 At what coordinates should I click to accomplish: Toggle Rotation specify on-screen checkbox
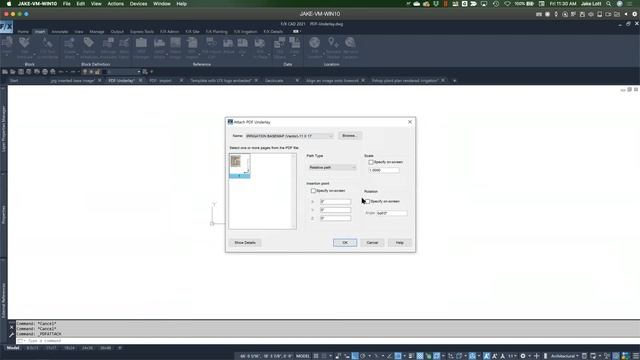point(367,201)
